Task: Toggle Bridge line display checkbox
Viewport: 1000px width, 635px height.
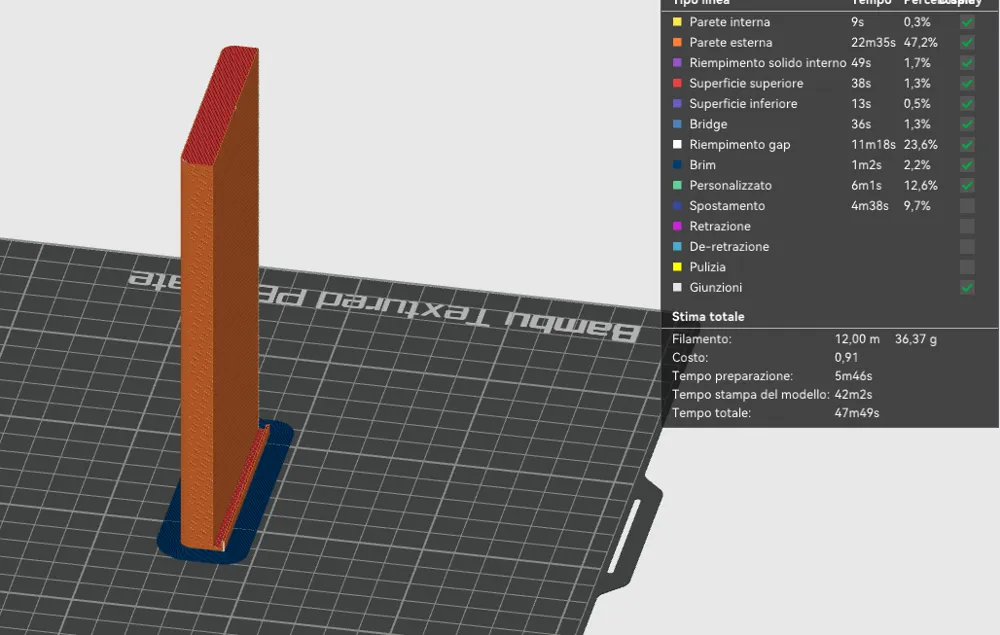Action: click(x=967, y=124)
